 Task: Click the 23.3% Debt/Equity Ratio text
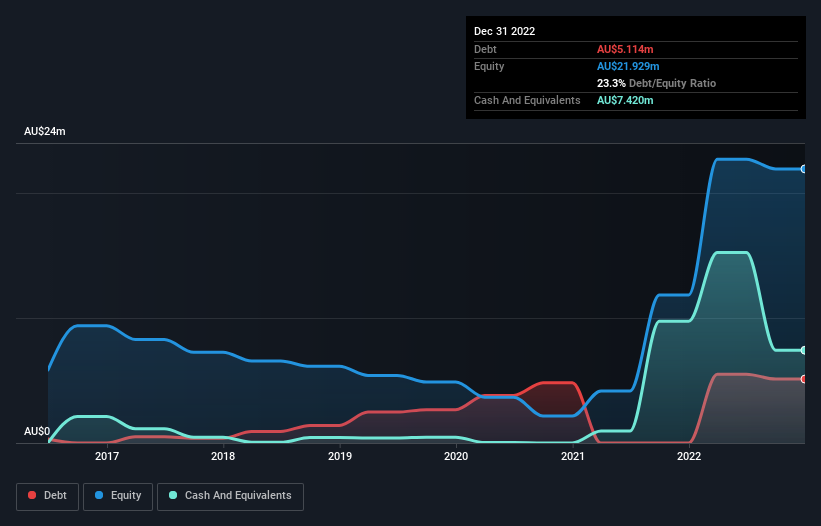[656, 83]
